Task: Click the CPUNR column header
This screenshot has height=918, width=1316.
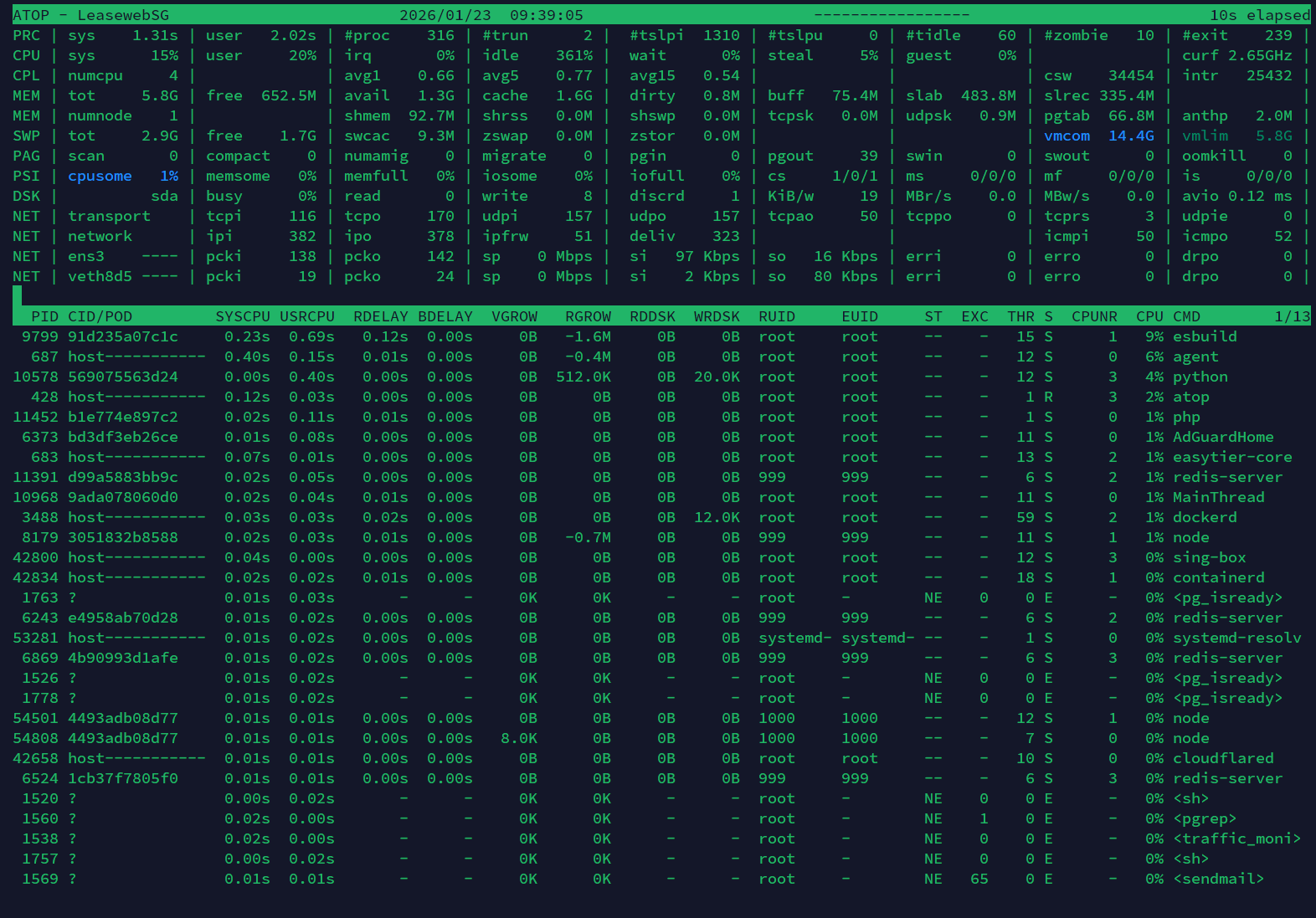Action: pyautogui.click(x=1094, y=316)
